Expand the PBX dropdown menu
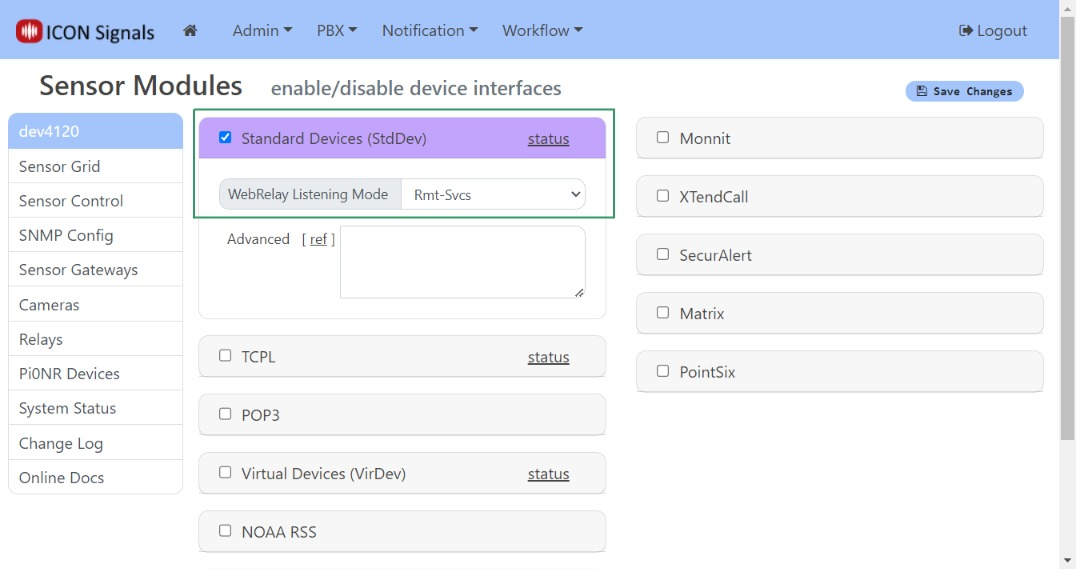This screenshot has width=1076, height=569. (337, 31)
